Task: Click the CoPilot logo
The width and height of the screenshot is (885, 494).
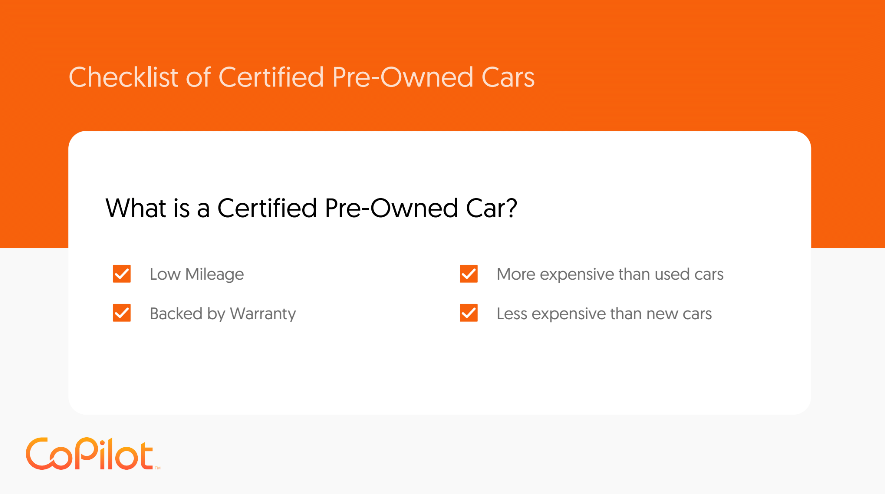Action: [93, 453]
